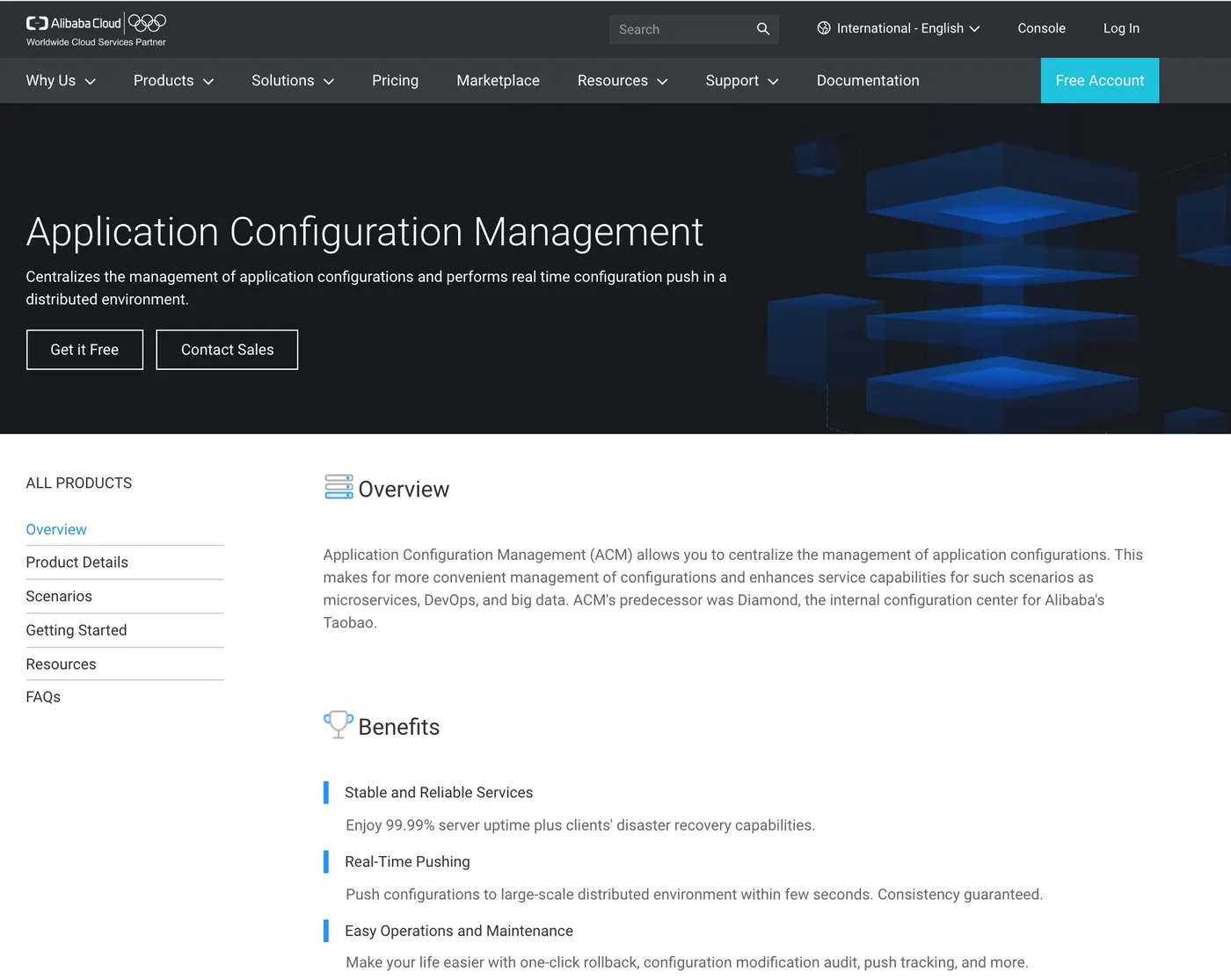The image size is (1231, 980).
Task: Expand the Support menu
Action: pyautogui.click(x=742, y=81)
